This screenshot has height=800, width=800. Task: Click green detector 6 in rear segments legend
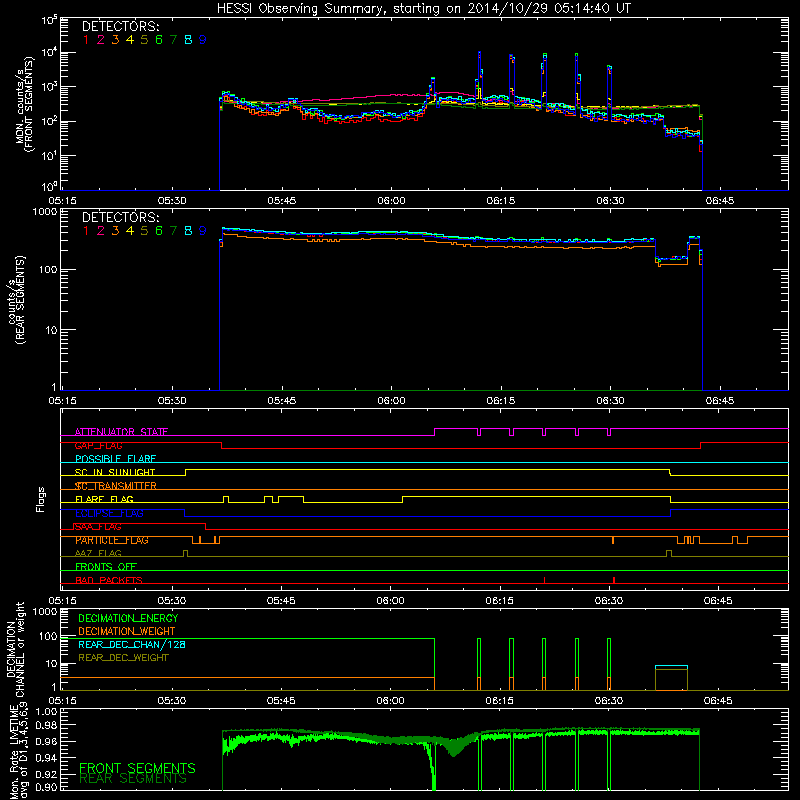click(x=159, y=231)
